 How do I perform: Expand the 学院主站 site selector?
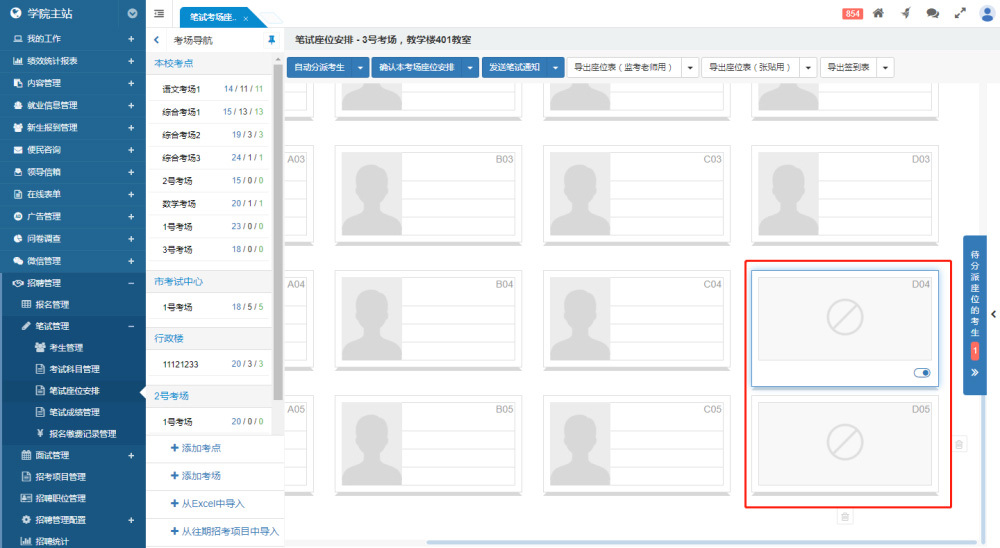[133, 14]
